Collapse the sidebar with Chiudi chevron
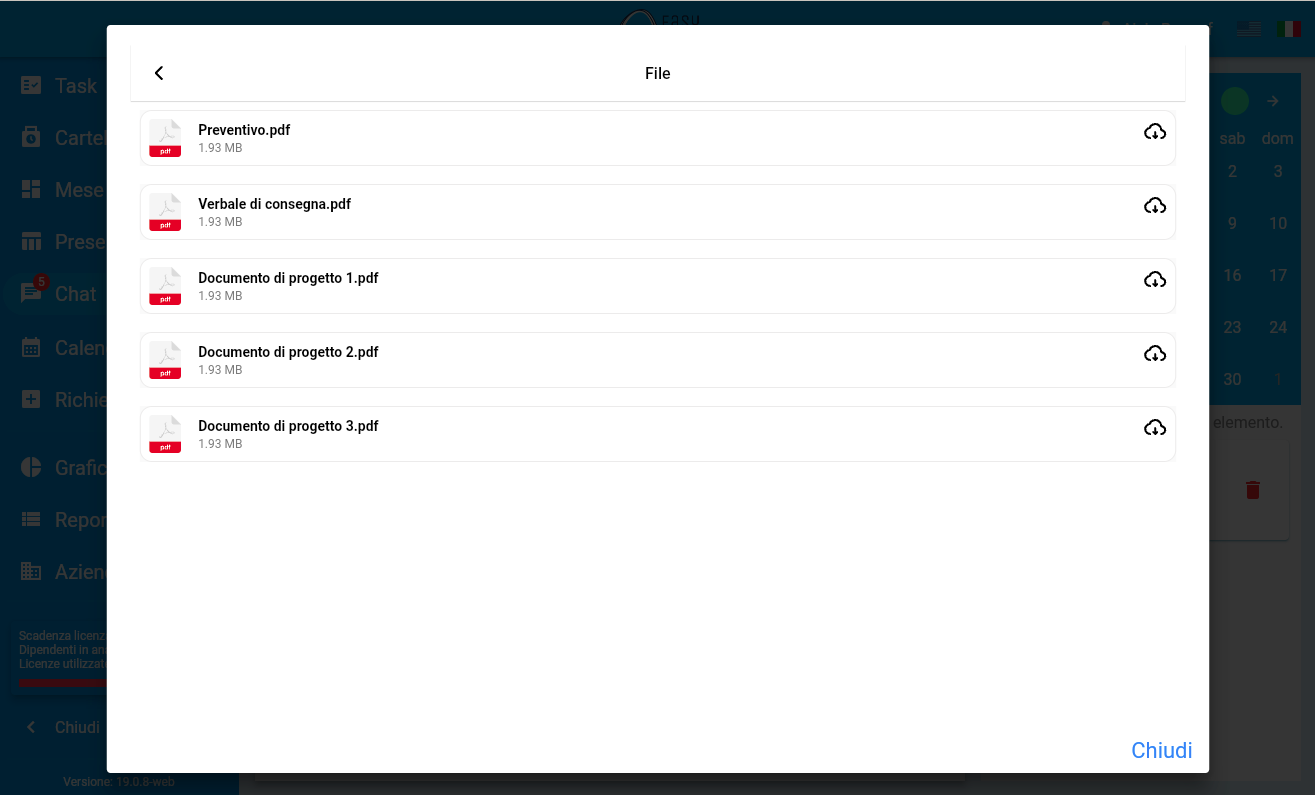The image size is (1315, 795). click(32, 727)
